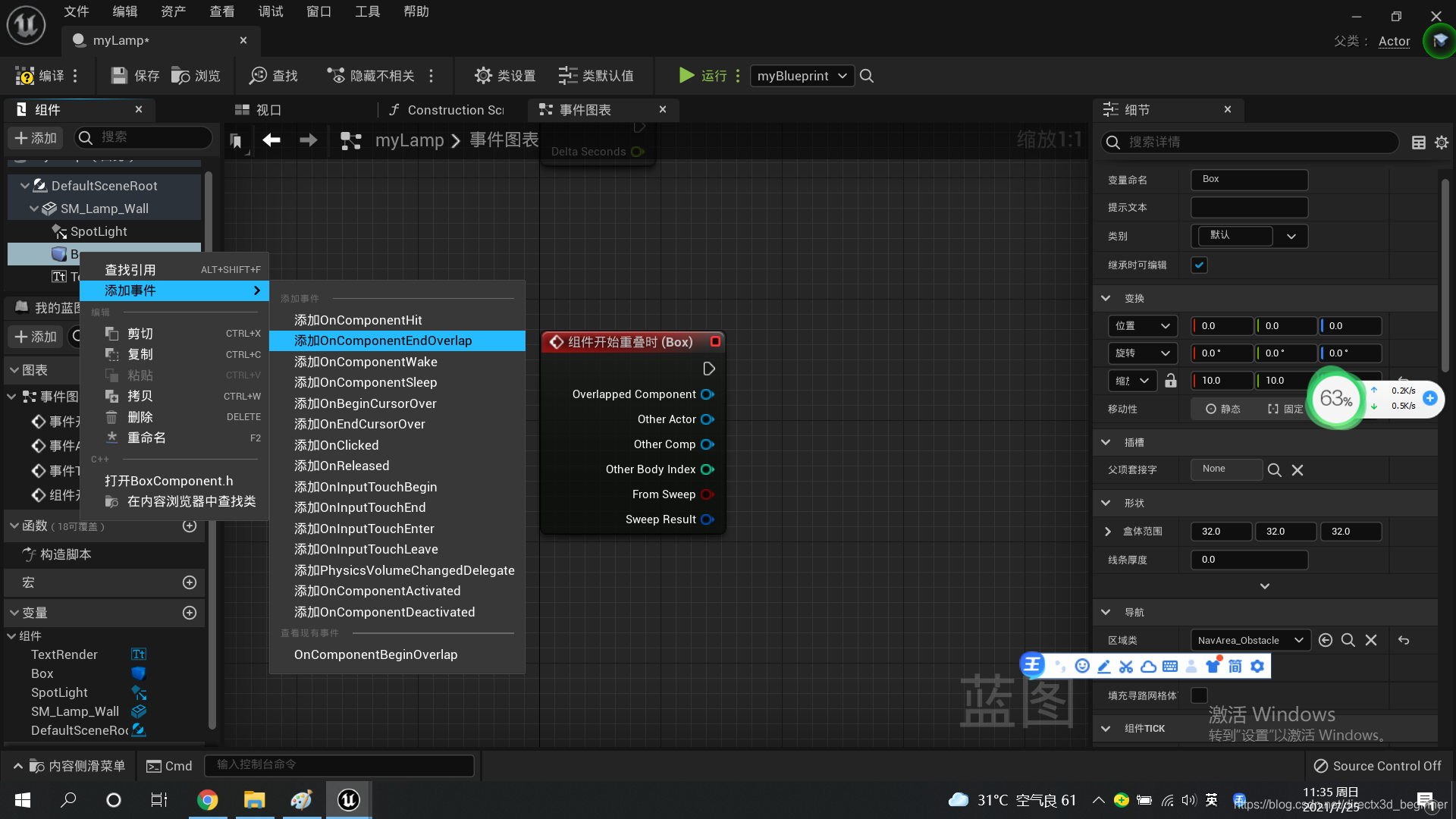Screen dimensions: 1456x819
Task: Click the Save icon in toolbar
Action: (x=119, y=76)
